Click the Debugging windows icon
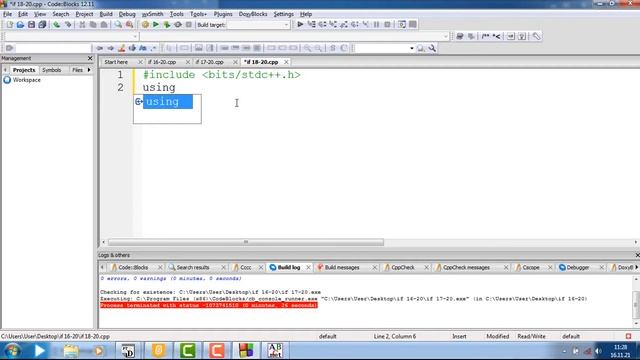This screenshot has height=360, width=640. pyautogui.click(x=402, y=24)
